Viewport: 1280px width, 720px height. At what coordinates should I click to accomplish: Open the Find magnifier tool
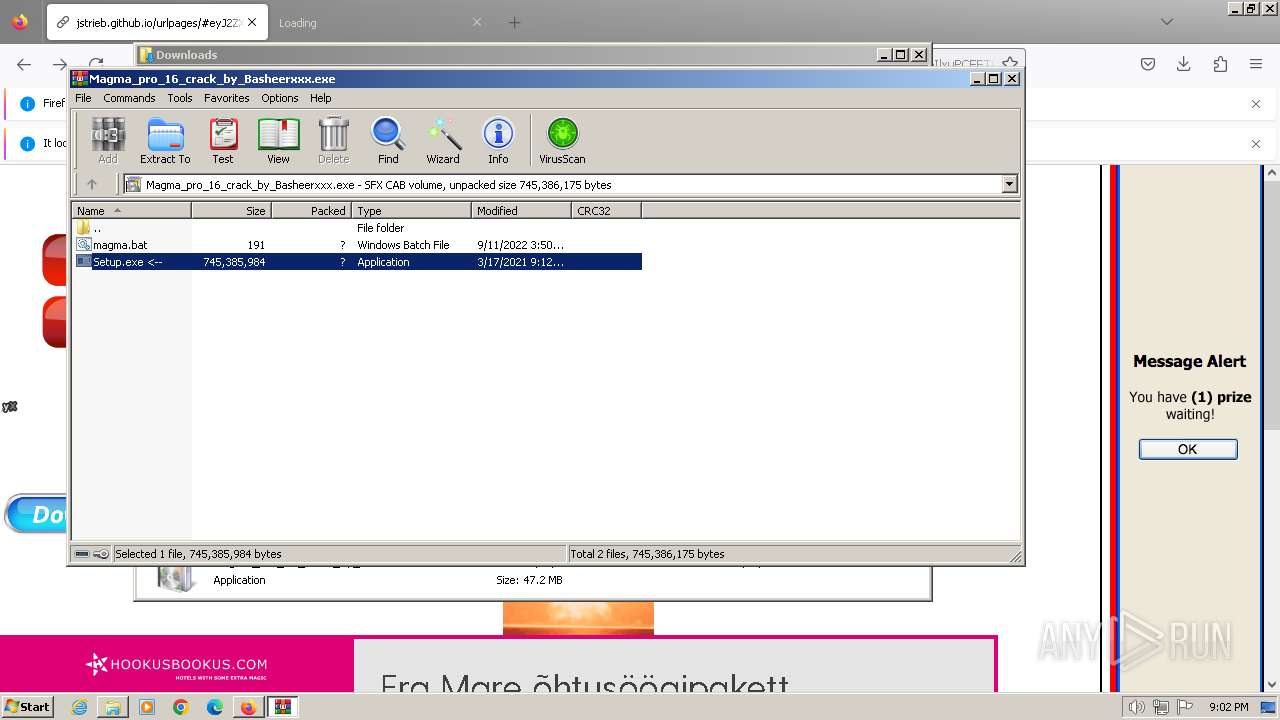(x=388, y=140)
